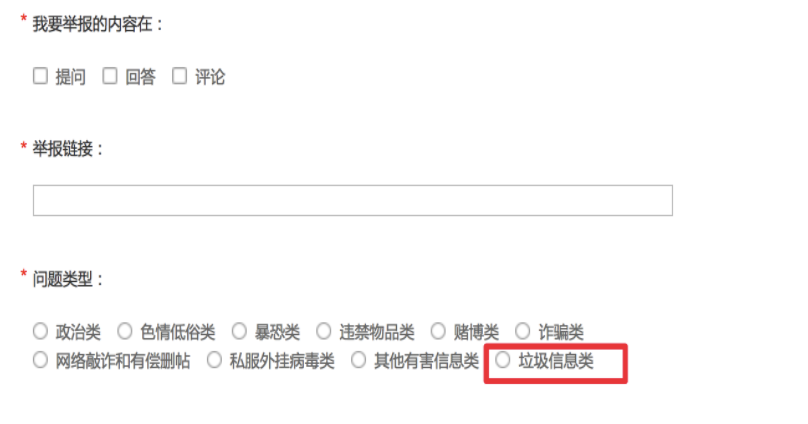This screenshot has width=808, height=424.
Task: Choose the 诈骗类 radio button
Action: coord(523,331)
